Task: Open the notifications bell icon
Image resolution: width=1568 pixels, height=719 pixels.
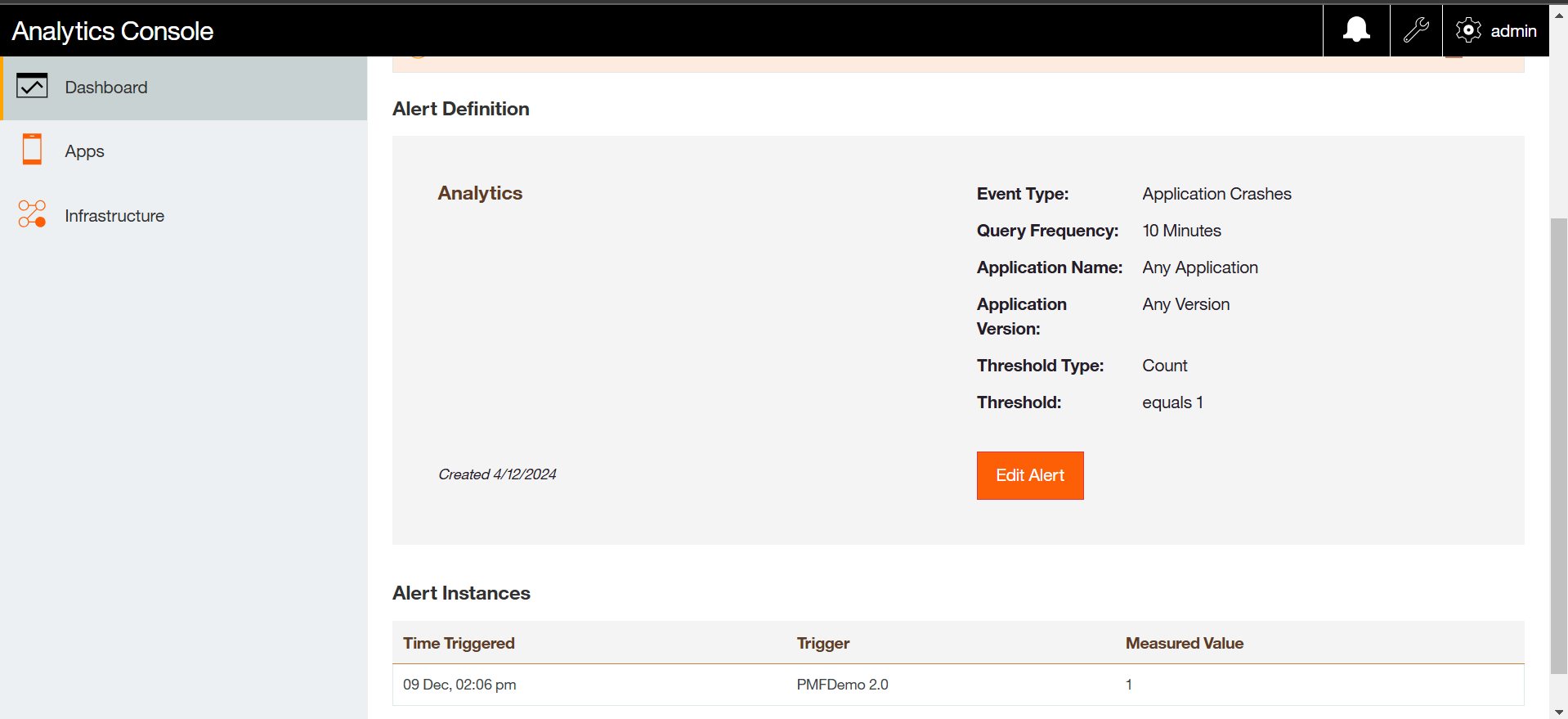Action: (1356, 30)
